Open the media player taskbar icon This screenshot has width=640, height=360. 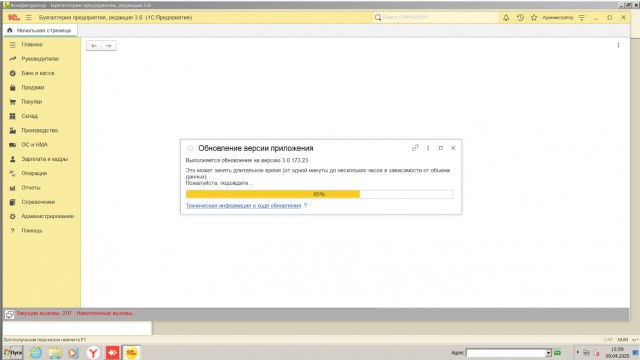coord(73,352)
